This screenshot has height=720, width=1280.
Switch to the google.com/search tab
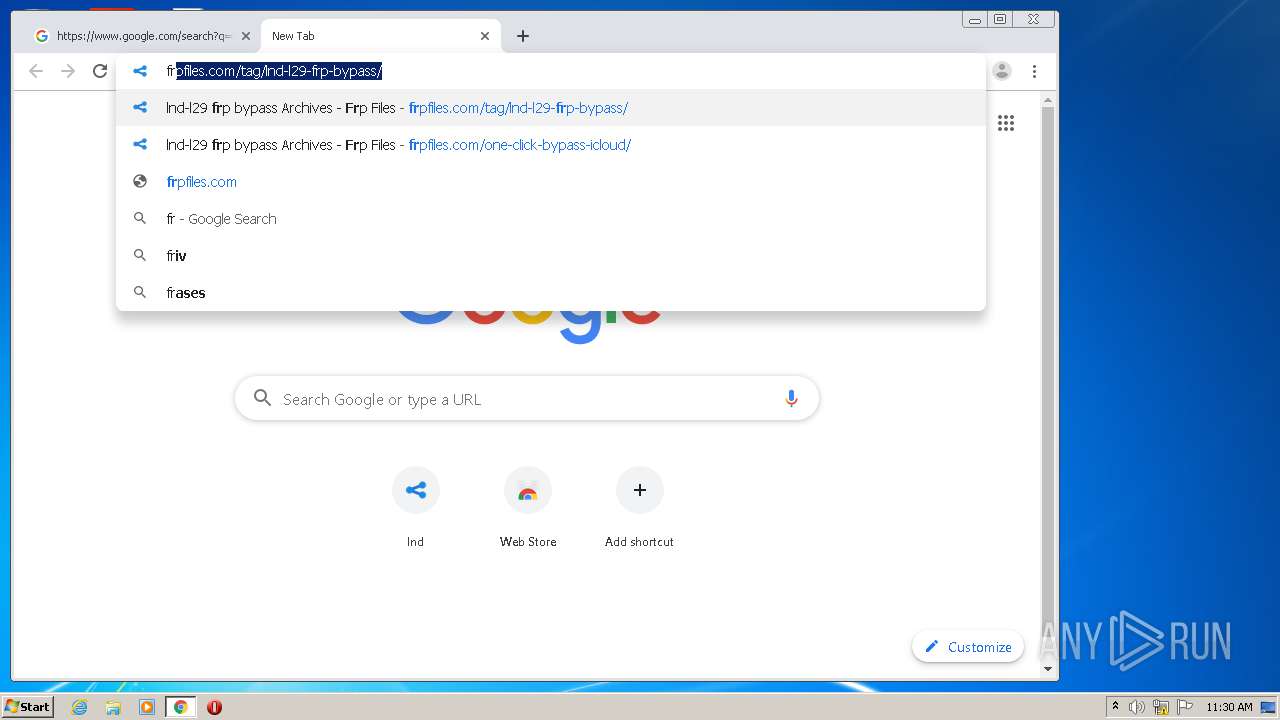coord(142,36)
